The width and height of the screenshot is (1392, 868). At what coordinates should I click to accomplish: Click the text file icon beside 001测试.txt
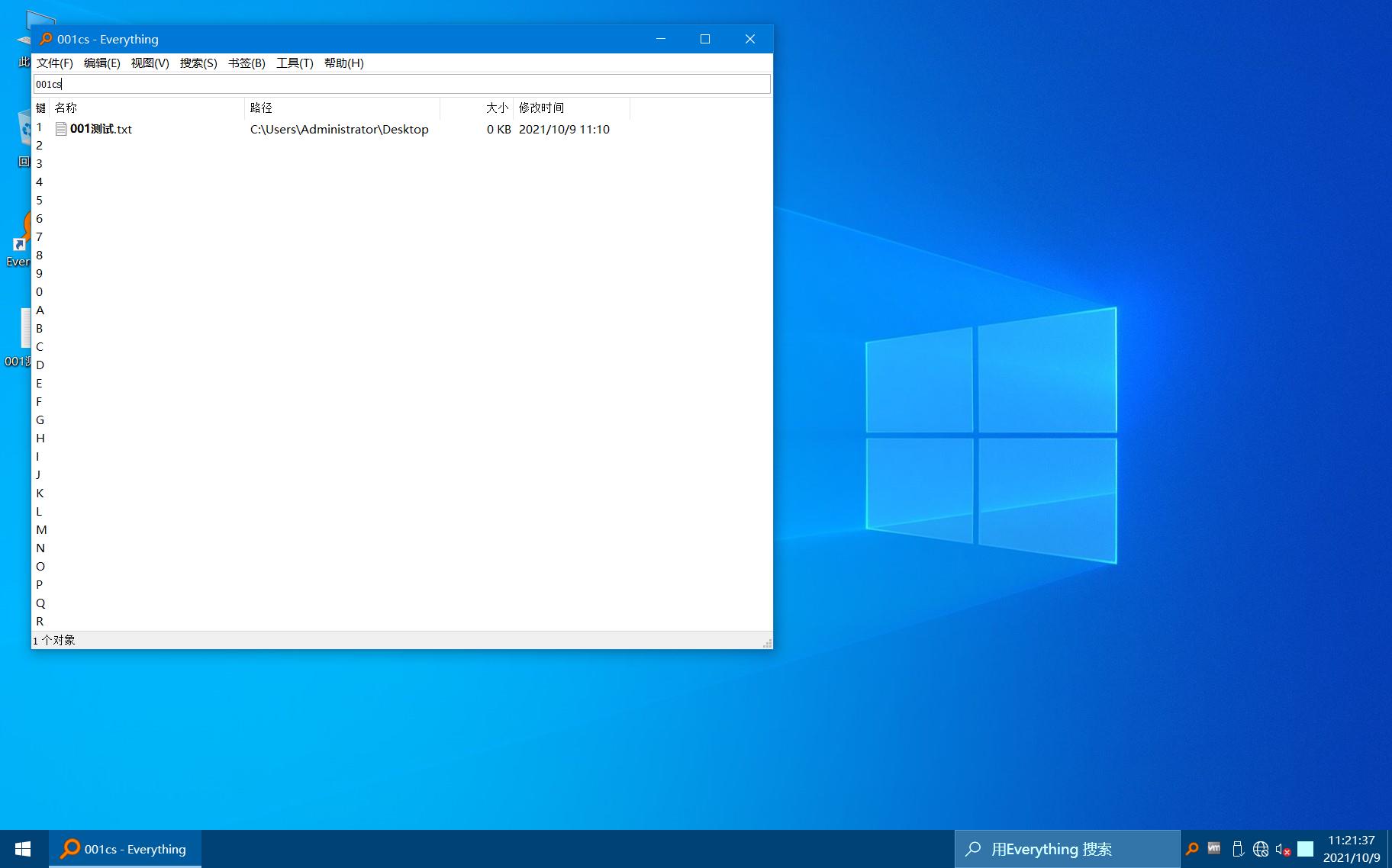click(61, 129)
